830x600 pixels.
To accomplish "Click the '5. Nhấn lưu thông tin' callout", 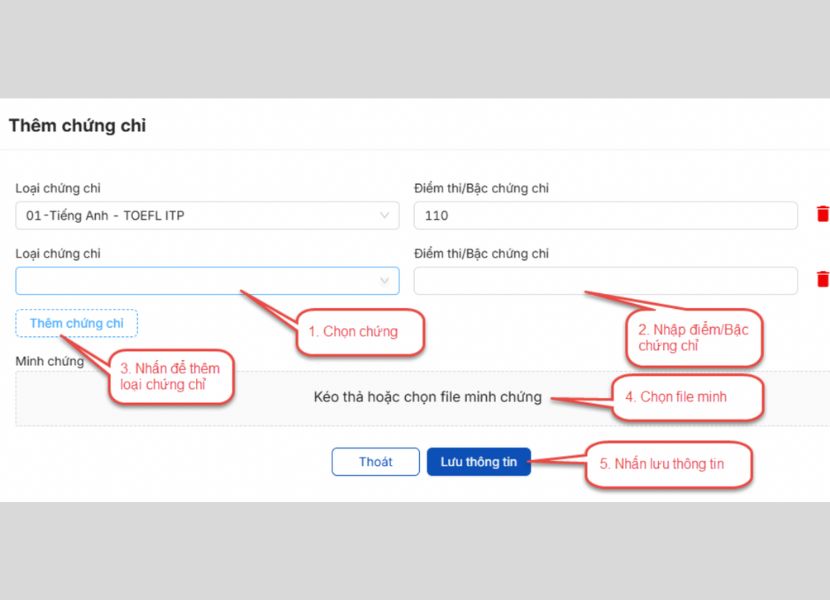I will coord(668,465).
